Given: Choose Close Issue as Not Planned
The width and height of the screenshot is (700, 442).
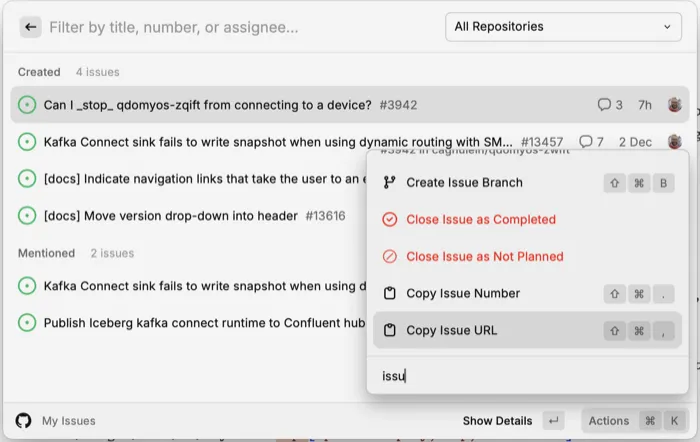Looking at the screenshot, I should coord(484,257).
